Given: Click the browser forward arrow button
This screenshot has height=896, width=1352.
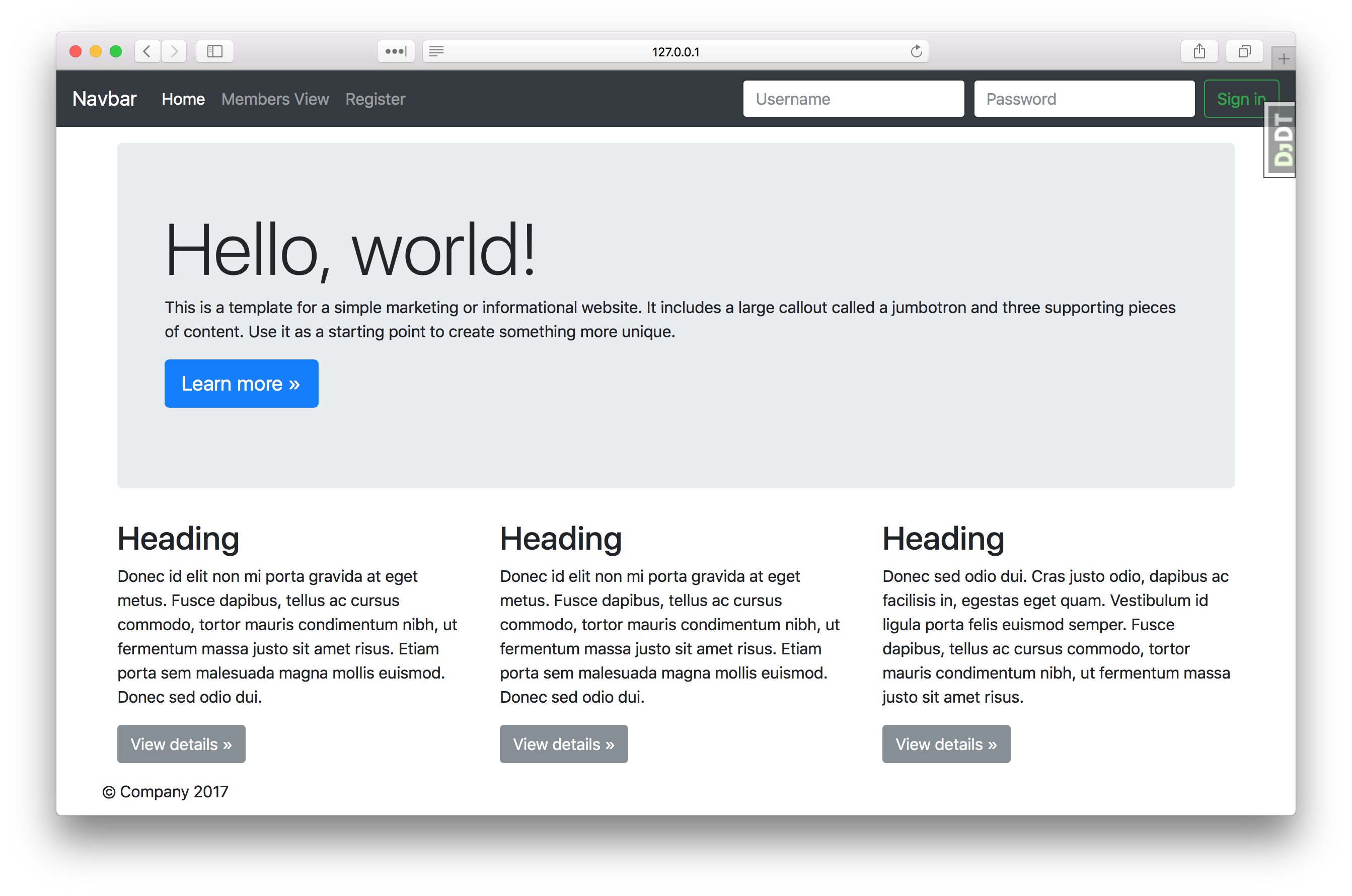Looking at the screenshot, I should (x=174, y=51).
